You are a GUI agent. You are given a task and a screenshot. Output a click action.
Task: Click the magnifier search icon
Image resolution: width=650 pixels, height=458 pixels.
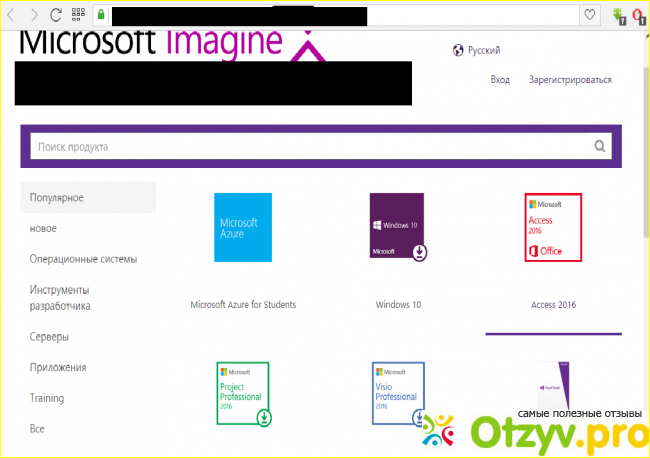[600, 146]
